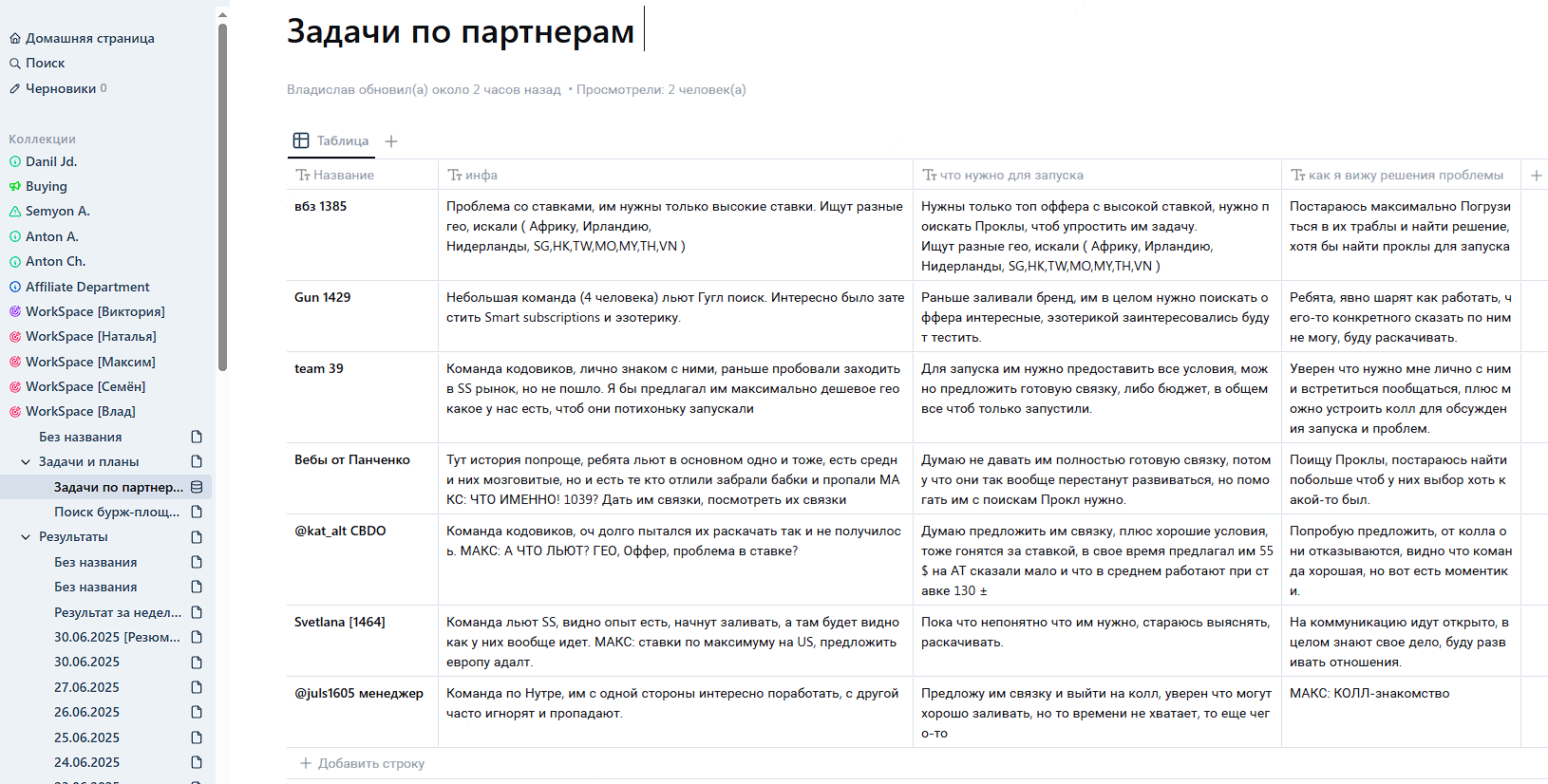Click document icon next to 30.06.2025 [Резюм...
The image size is (1548, 784).
(x=197, y=637)
